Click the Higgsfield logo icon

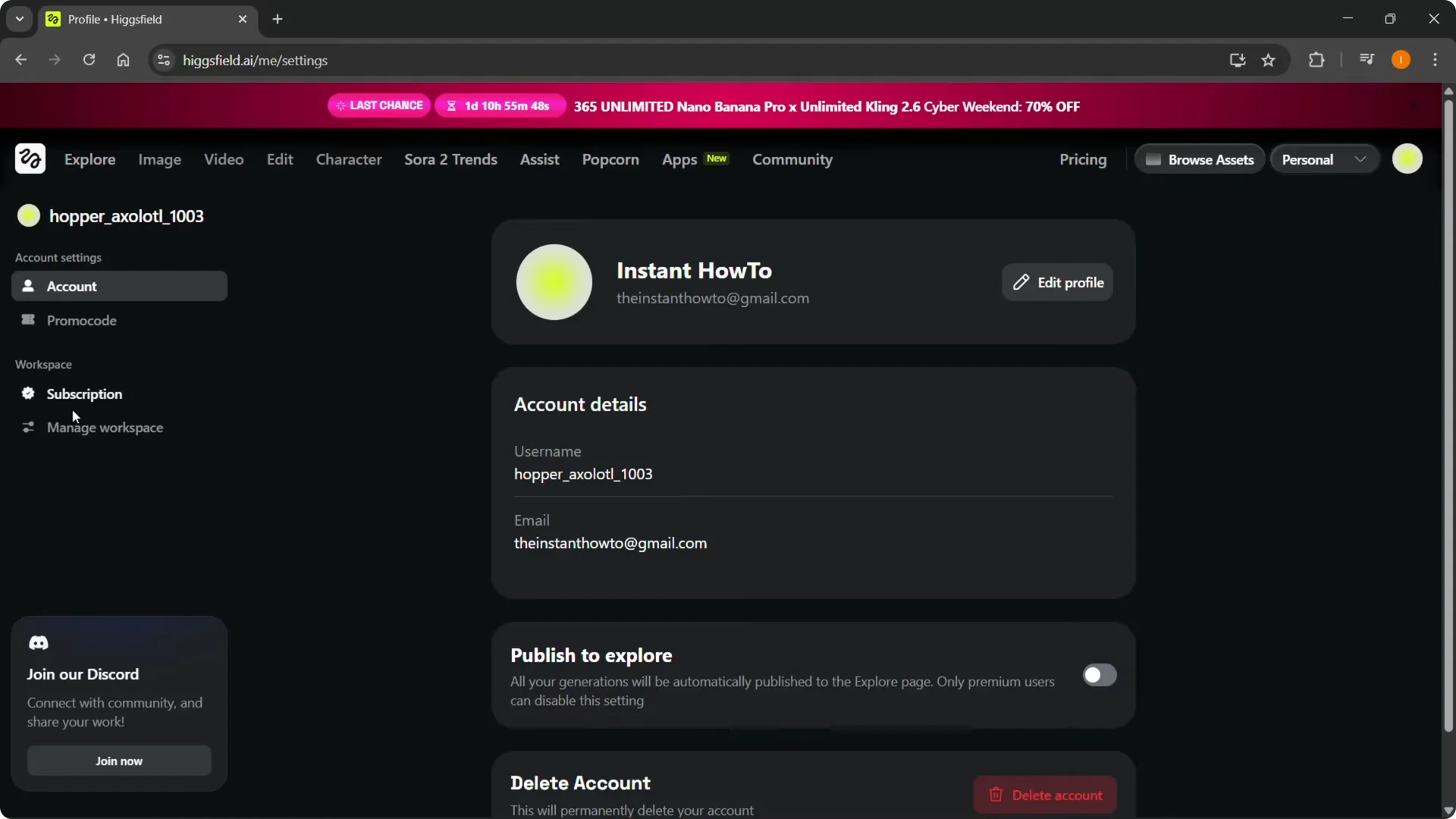coord(30,158)
